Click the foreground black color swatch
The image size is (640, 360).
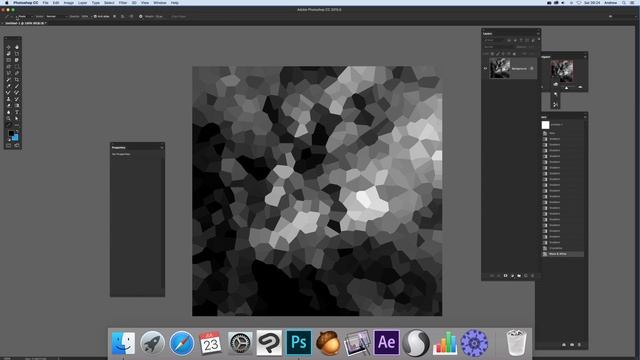coord(11,133)
